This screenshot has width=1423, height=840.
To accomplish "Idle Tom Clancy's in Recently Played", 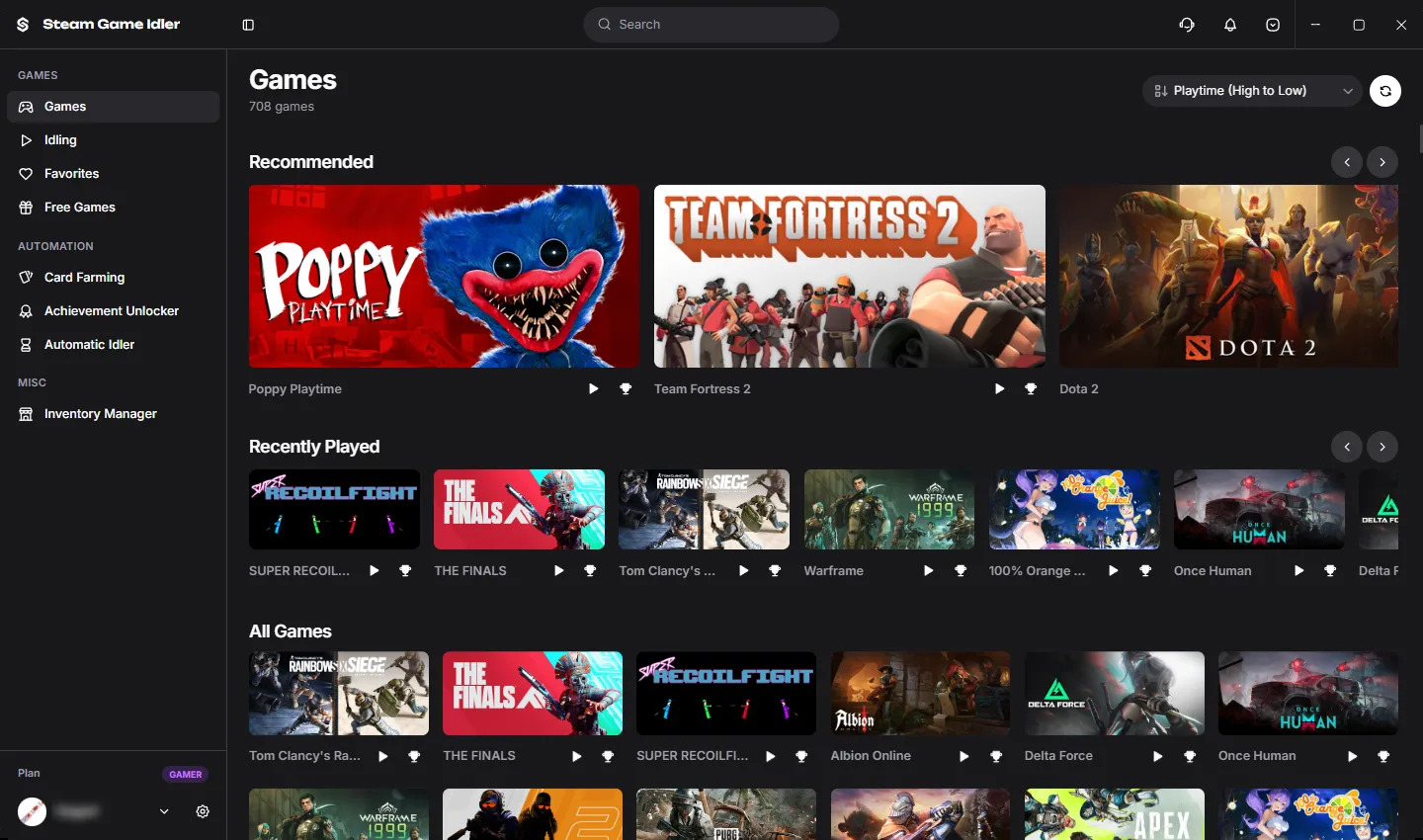I will click(x=743, y=571).
